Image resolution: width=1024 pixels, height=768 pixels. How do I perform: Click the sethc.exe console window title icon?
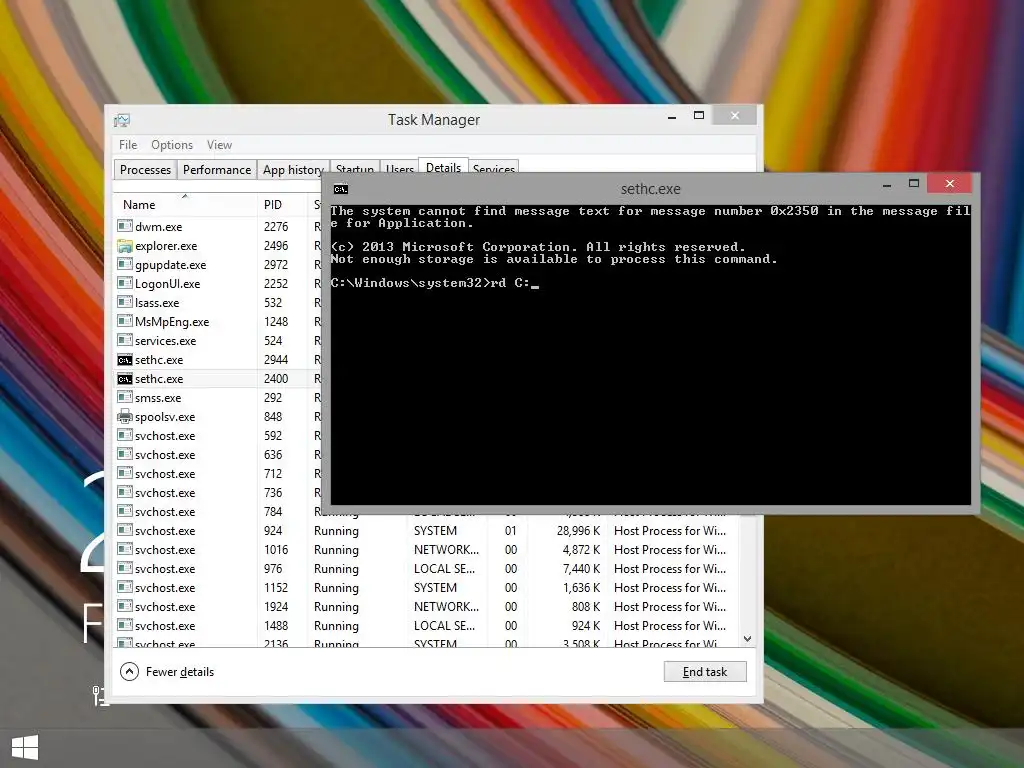341,189
